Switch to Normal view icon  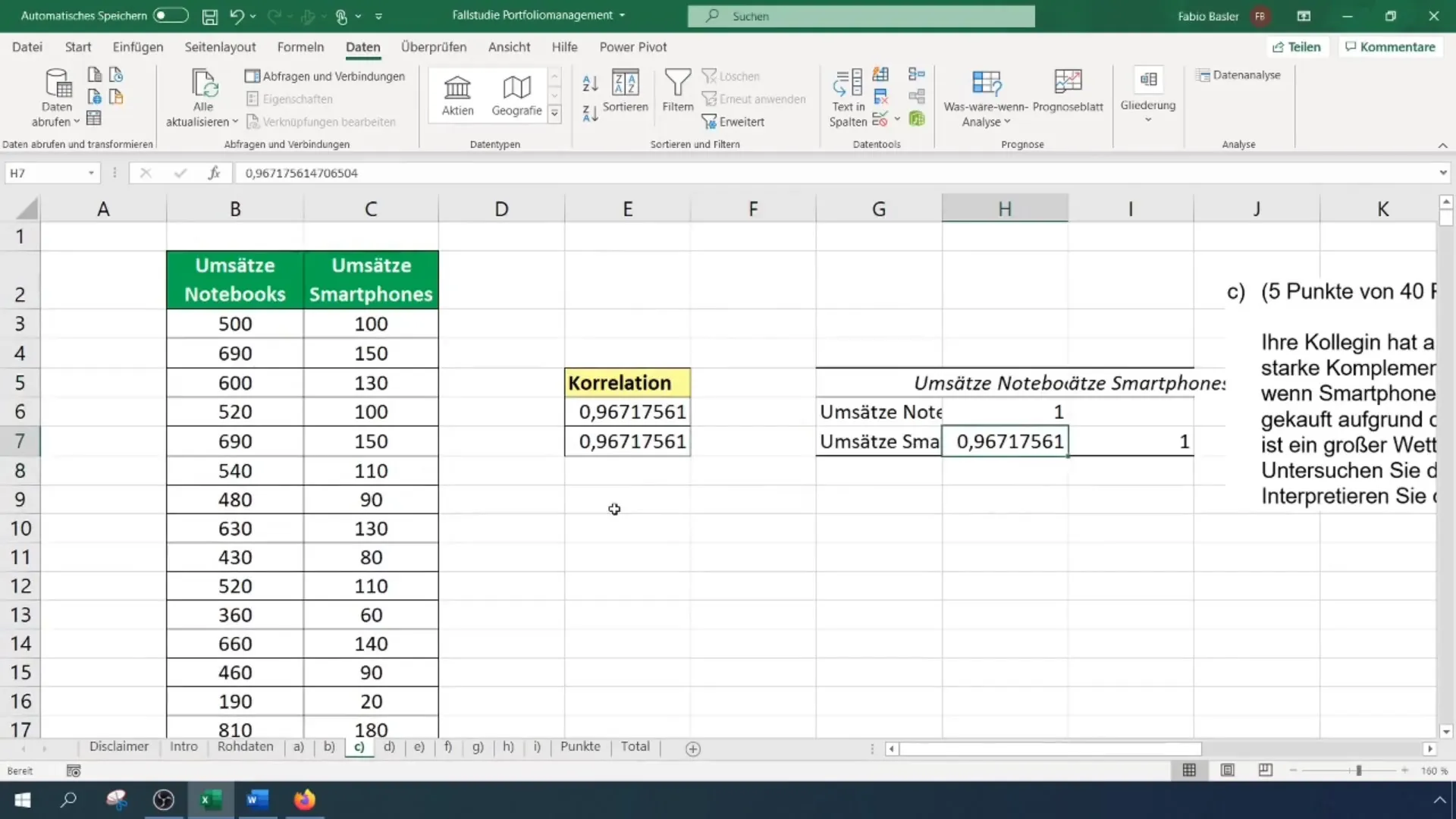(x=1189, y=770)
